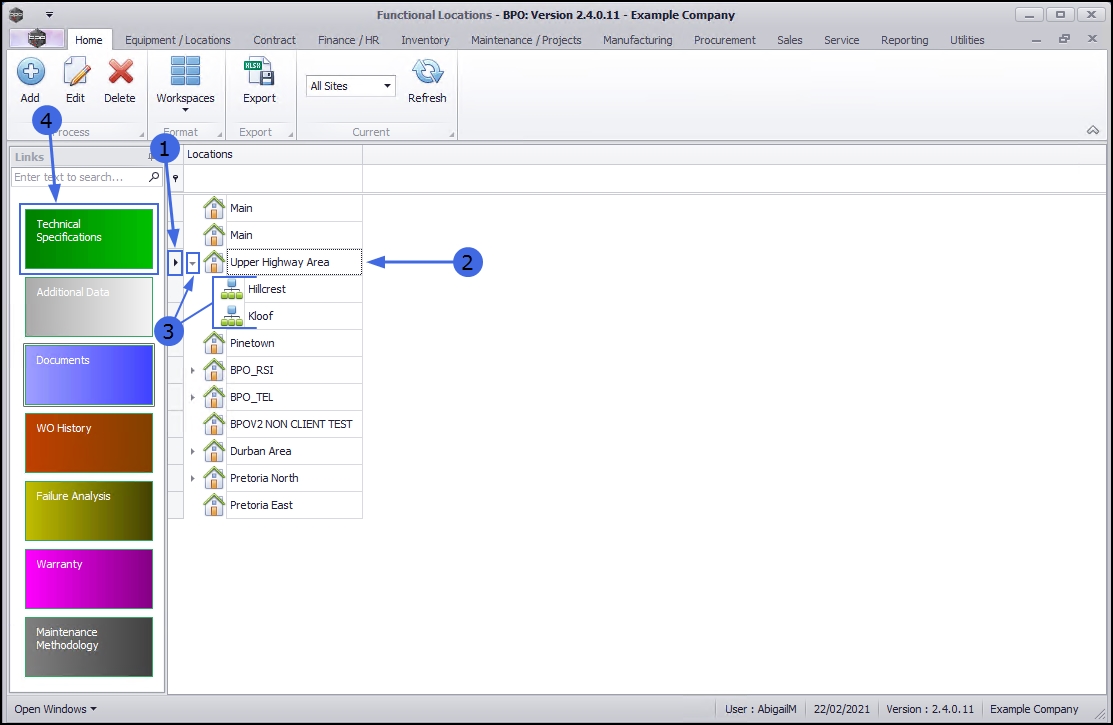Click the Locations column filter row

pyautogui.click(x=273, y=178)
